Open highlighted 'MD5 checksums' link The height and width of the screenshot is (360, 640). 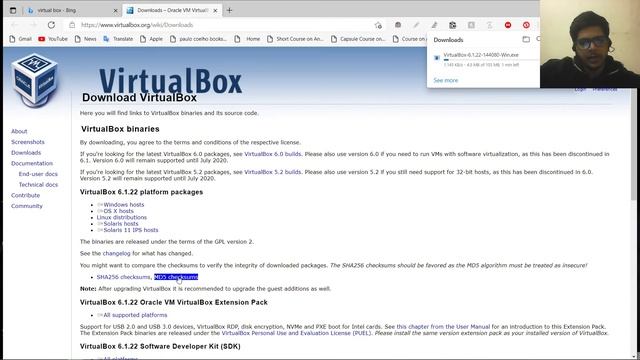[176, 277]
